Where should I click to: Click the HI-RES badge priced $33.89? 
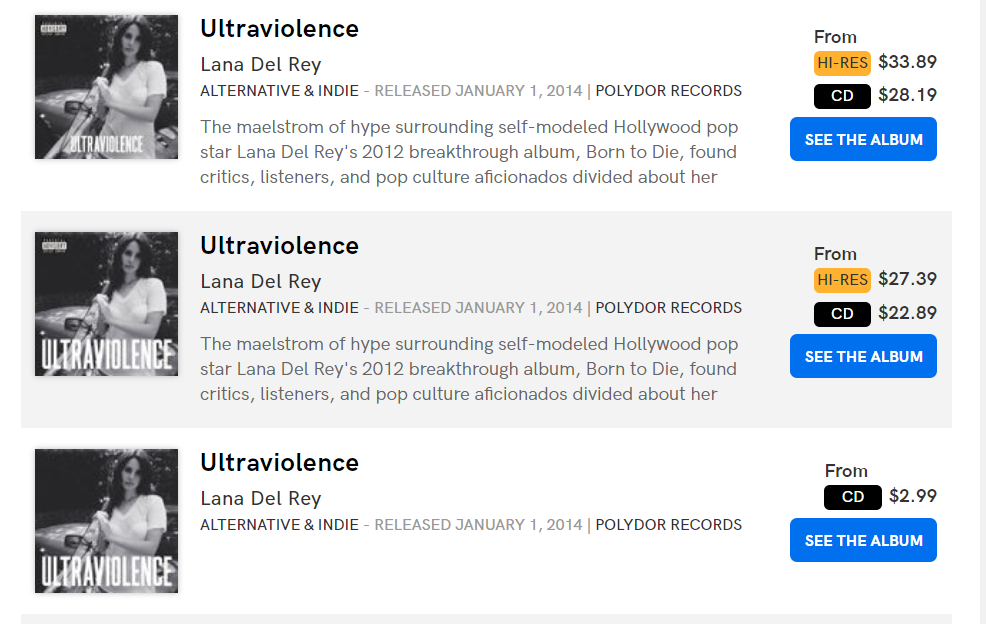[x=842, y=63]
